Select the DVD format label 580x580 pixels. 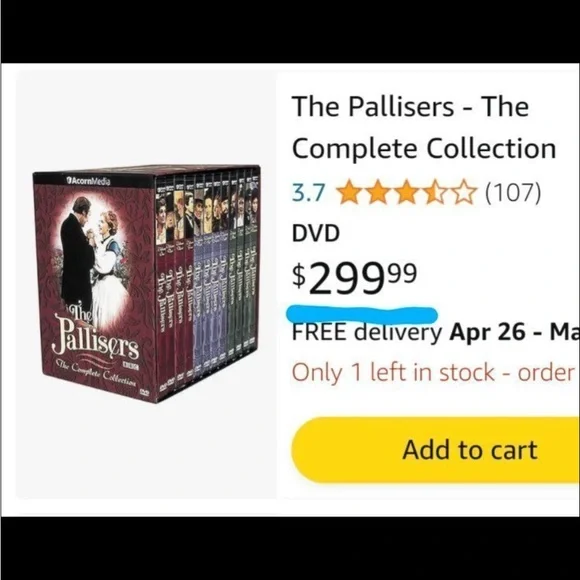tap(316, 233)
